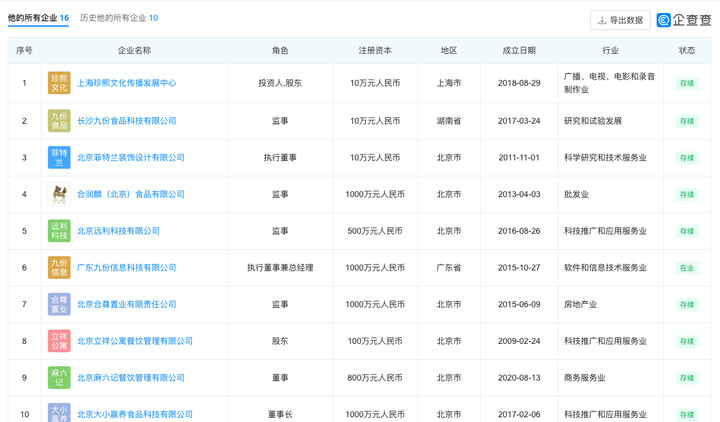Screen dimensions: 720x422
Task: Click 在业 status tag for 广东九份信息
Action: pyautogui.click(x=687, y=268)
